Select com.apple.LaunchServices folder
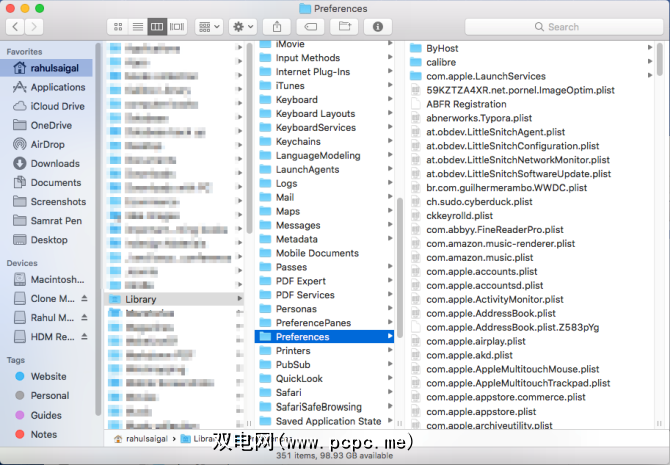 pos(530,76)
